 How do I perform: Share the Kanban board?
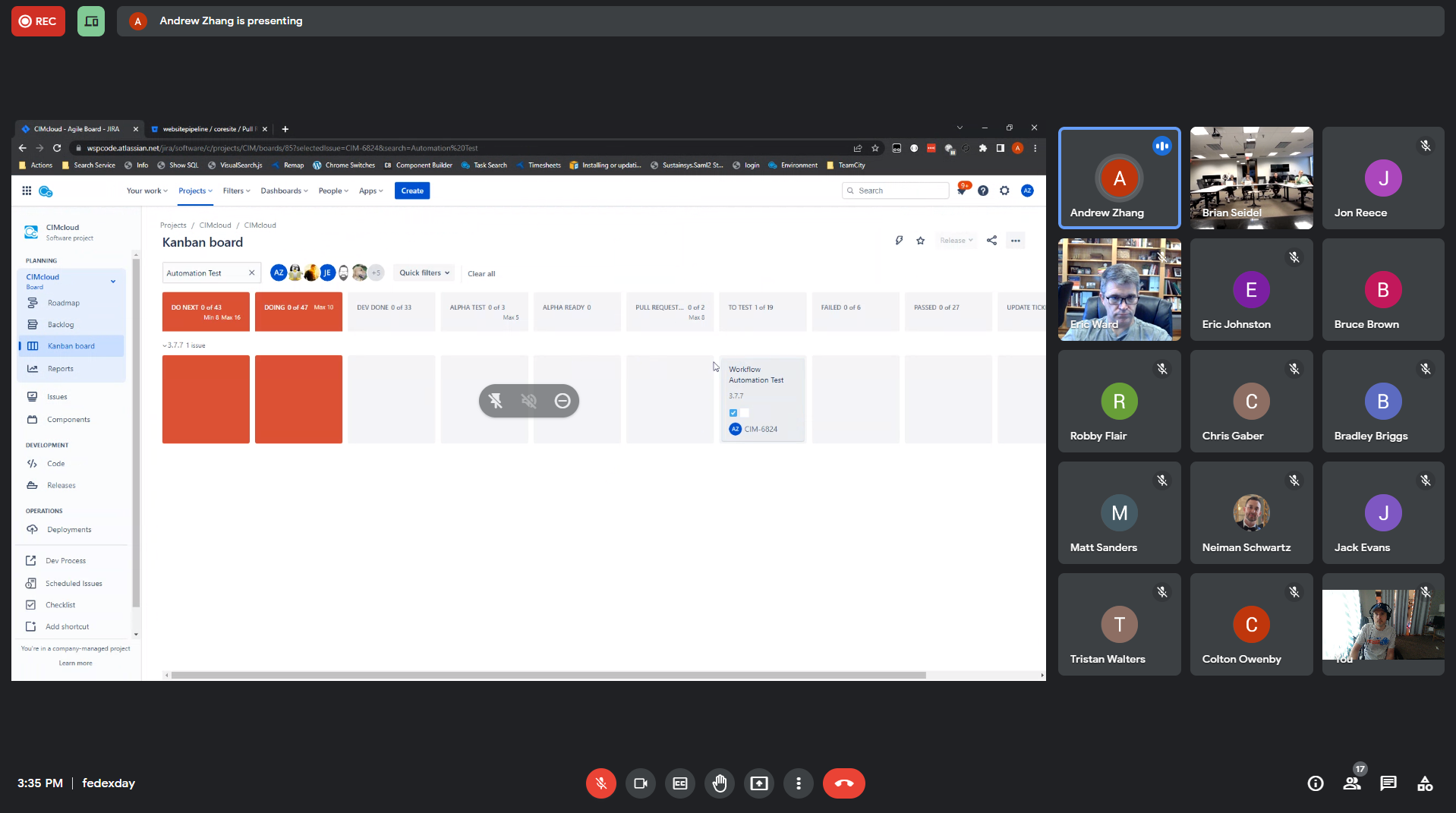[x=991, y=241]
